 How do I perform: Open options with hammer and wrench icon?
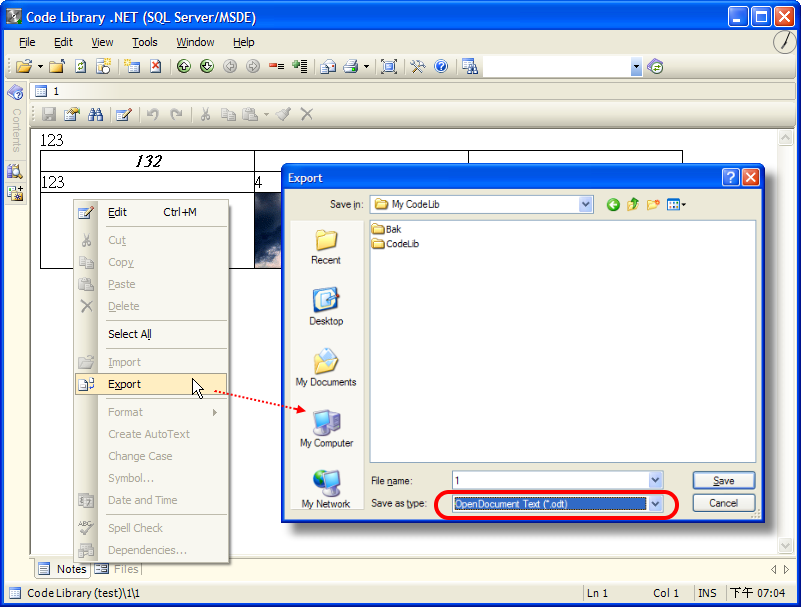417,66
